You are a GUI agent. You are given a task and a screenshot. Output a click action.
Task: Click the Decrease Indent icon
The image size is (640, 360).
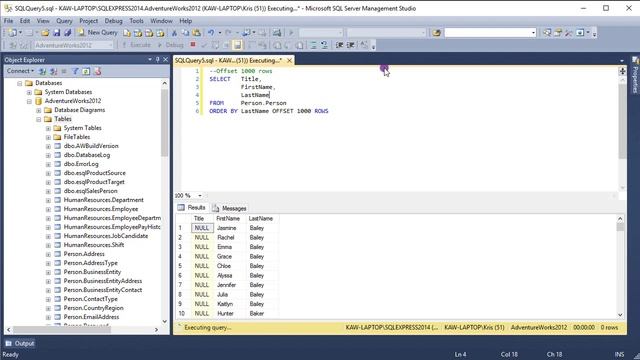point(339,45)
